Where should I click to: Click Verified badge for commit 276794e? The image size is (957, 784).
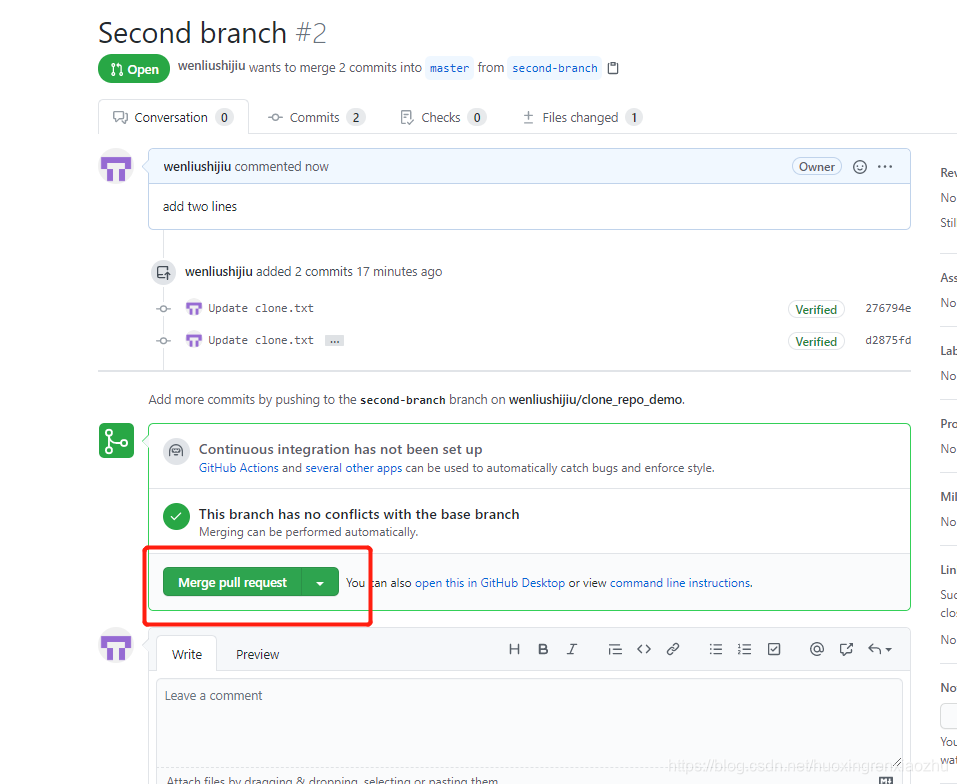(816, 309)
